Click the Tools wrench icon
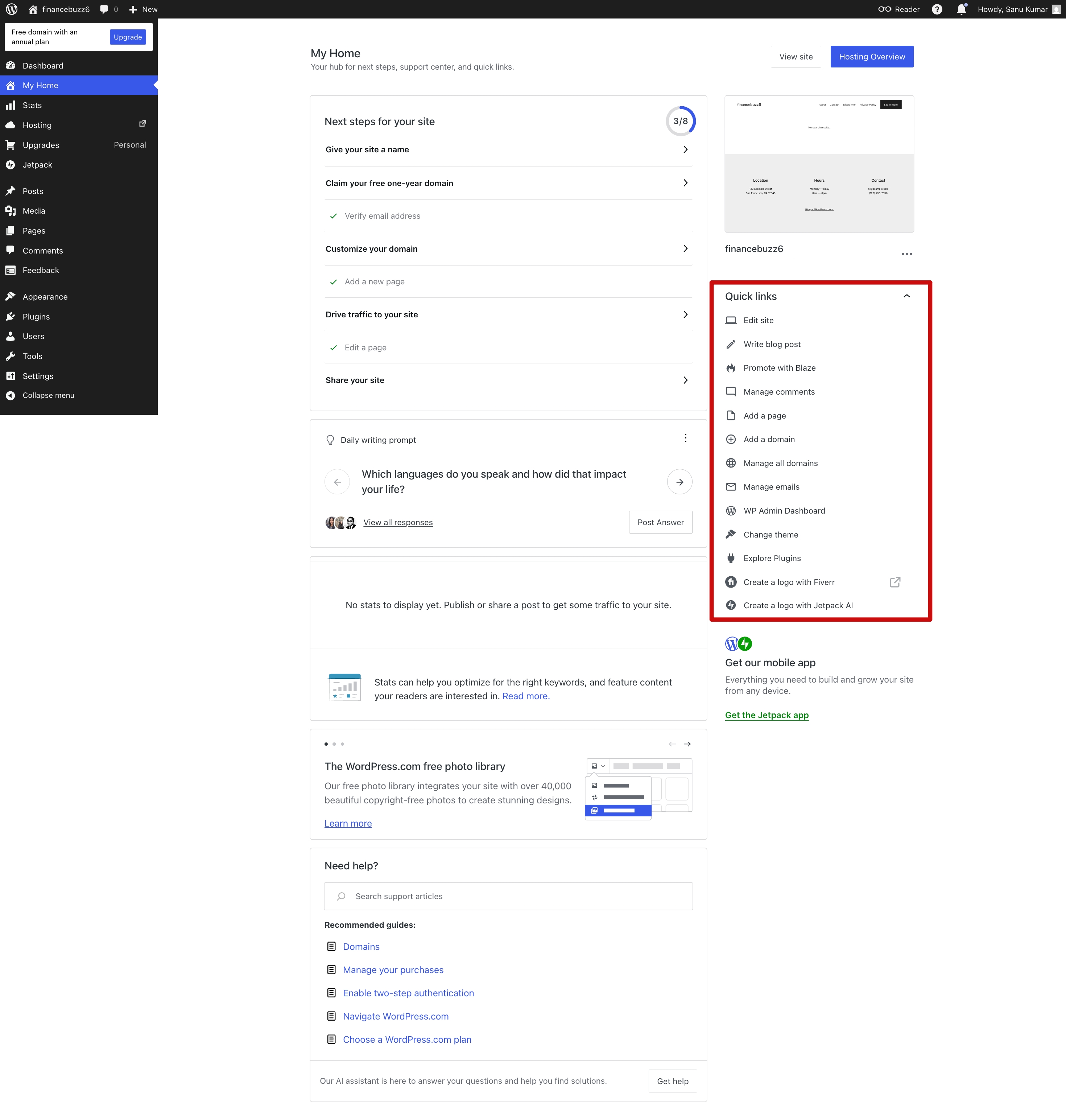Screen dimensions: 1066x1120 click(x=10, y=357)
